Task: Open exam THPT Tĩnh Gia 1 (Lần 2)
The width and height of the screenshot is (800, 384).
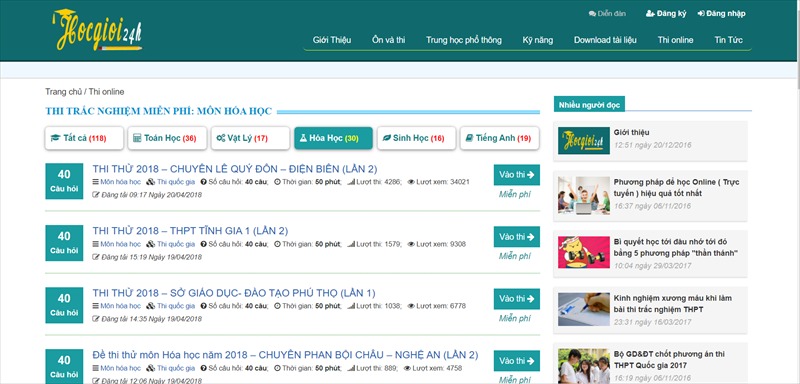Action: [x=190, y=231]
